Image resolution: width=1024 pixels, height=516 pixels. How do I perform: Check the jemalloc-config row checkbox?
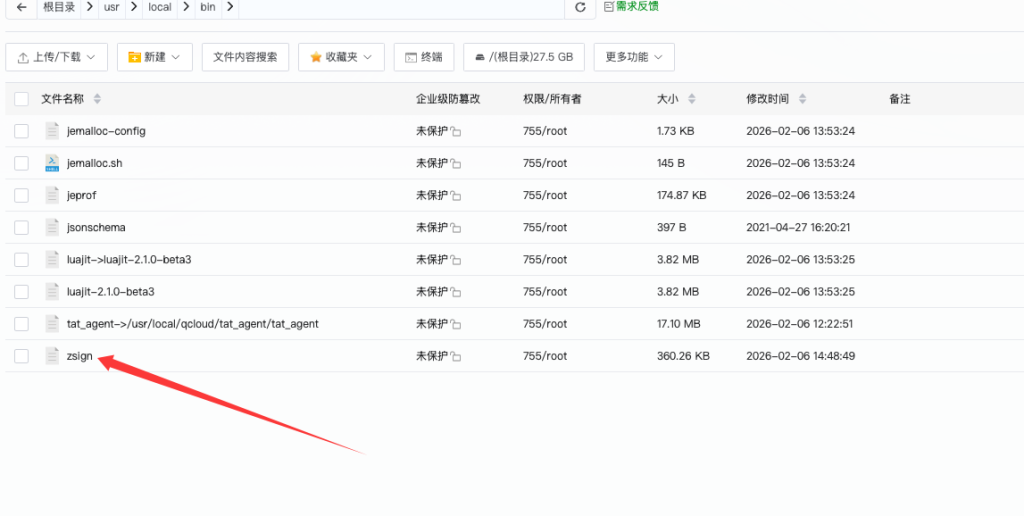click(x=22, y=131)
